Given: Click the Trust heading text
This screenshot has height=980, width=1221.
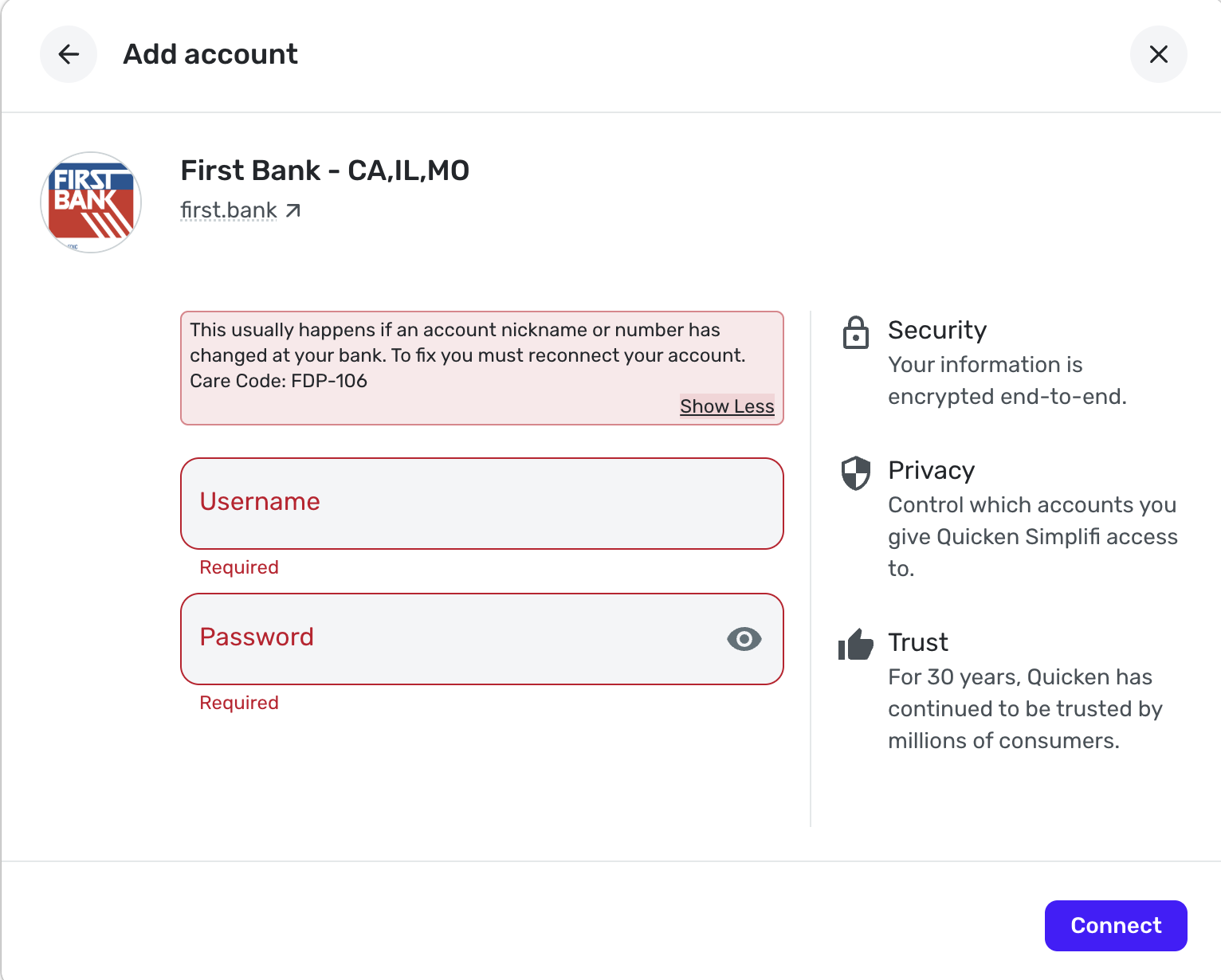Looking at the screenshot, I should (x=918, y=642).
